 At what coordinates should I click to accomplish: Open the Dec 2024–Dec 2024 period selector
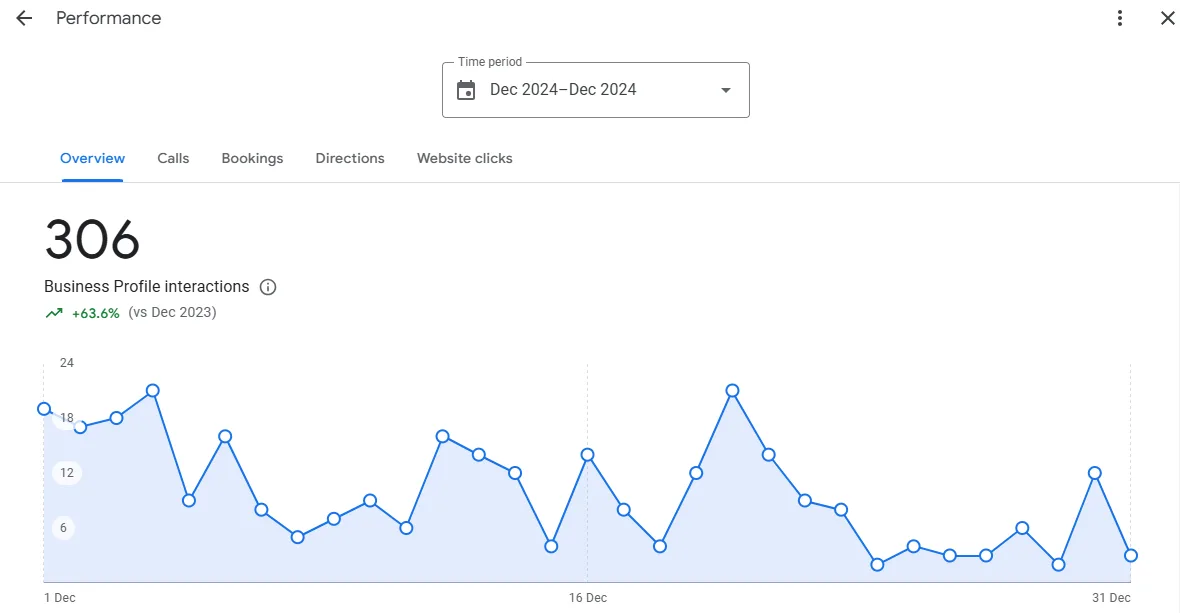pyautogui.click(x=595, y=90)
